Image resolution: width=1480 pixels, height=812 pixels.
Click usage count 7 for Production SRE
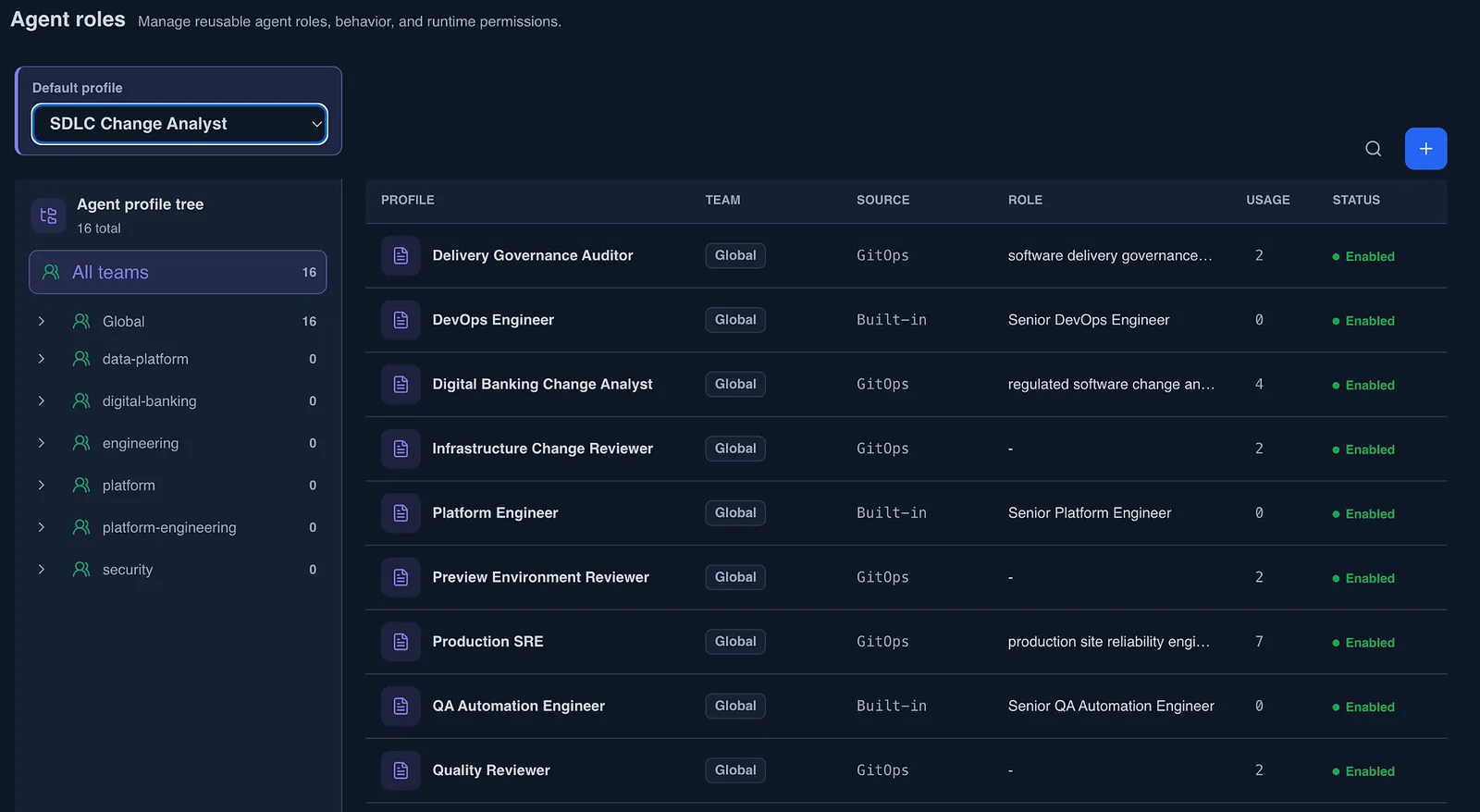pos(1259,641)
